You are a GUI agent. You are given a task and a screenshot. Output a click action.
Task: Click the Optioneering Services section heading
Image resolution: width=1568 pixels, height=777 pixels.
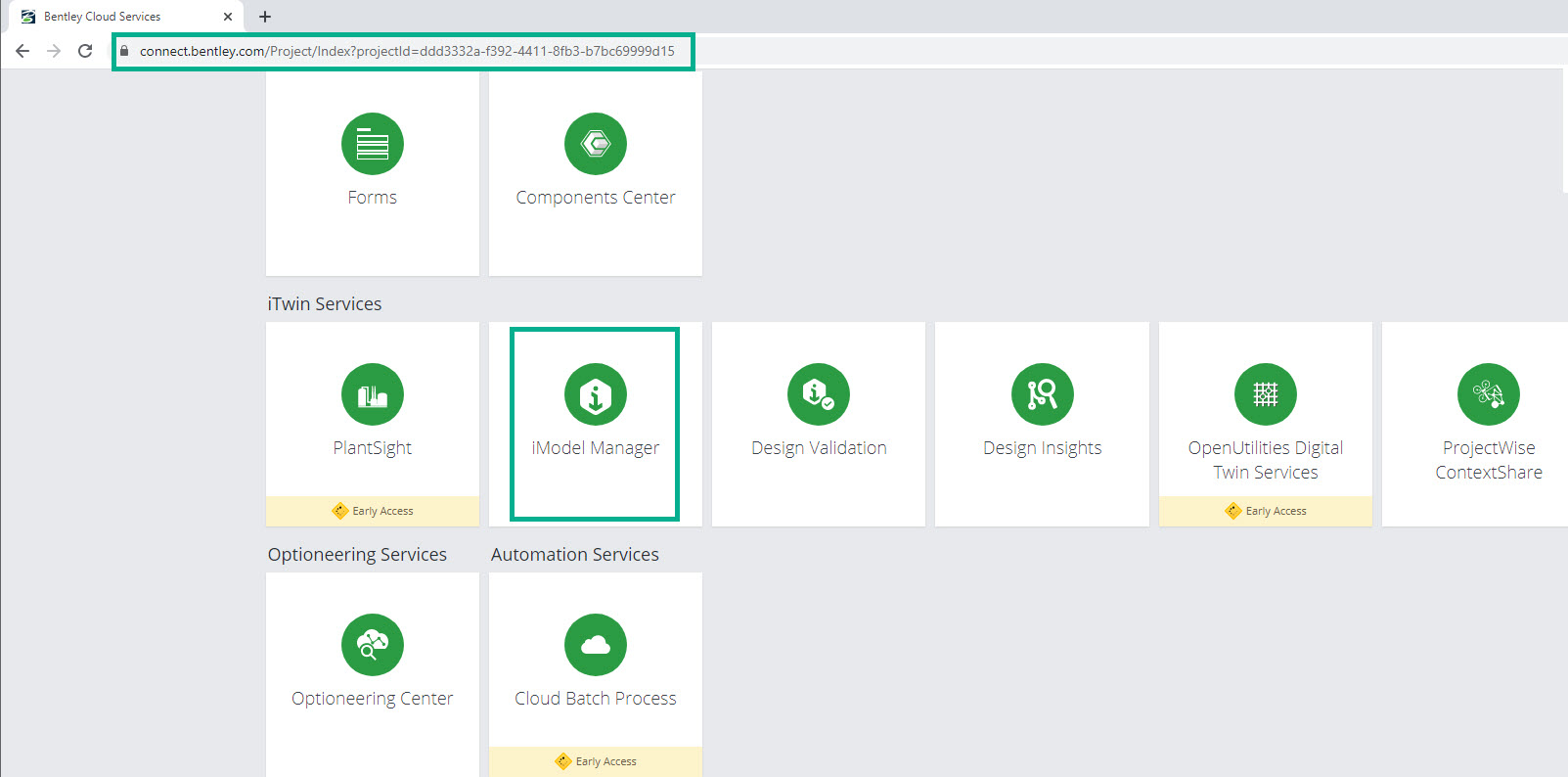357,555
